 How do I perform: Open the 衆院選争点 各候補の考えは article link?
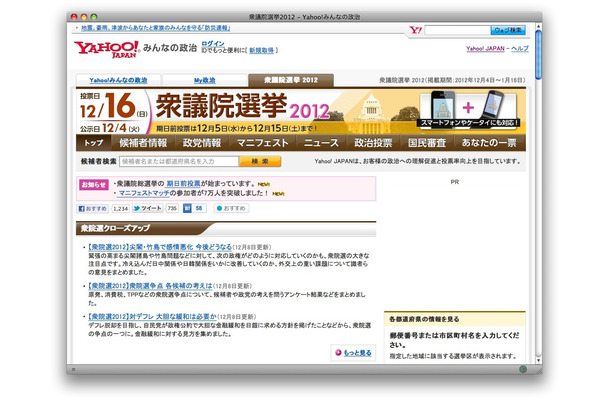[x=150, y=286]
